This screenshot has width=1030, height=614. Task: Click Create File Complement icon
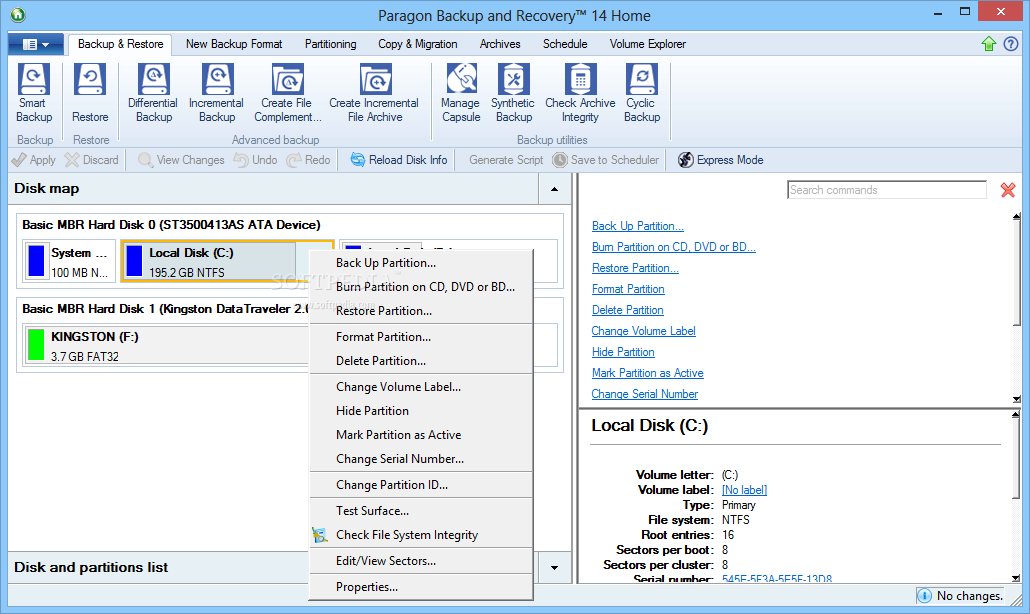pyautogui.click(x=288, y=93)
